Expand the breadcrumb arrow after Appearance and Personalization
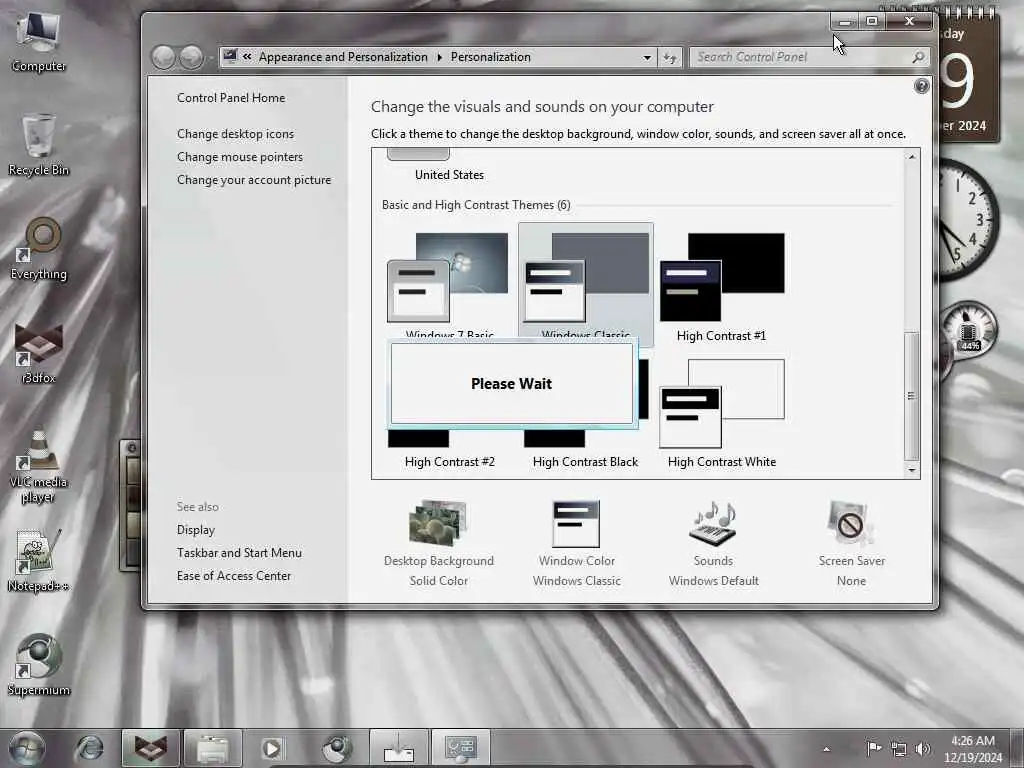 [440, 57]
